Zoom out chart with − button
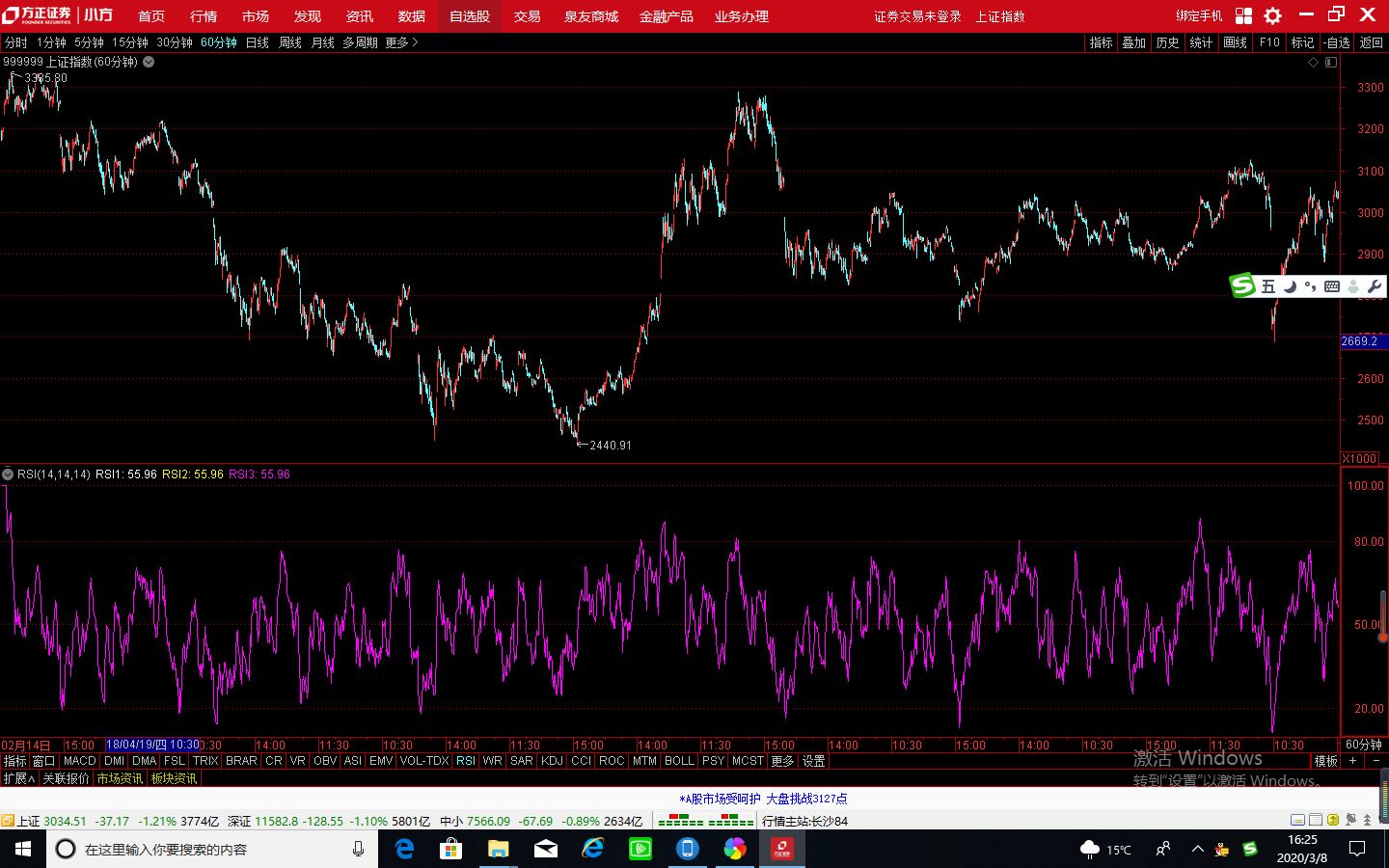This screenshot has width=1389, height=868. click(1375, 761)
